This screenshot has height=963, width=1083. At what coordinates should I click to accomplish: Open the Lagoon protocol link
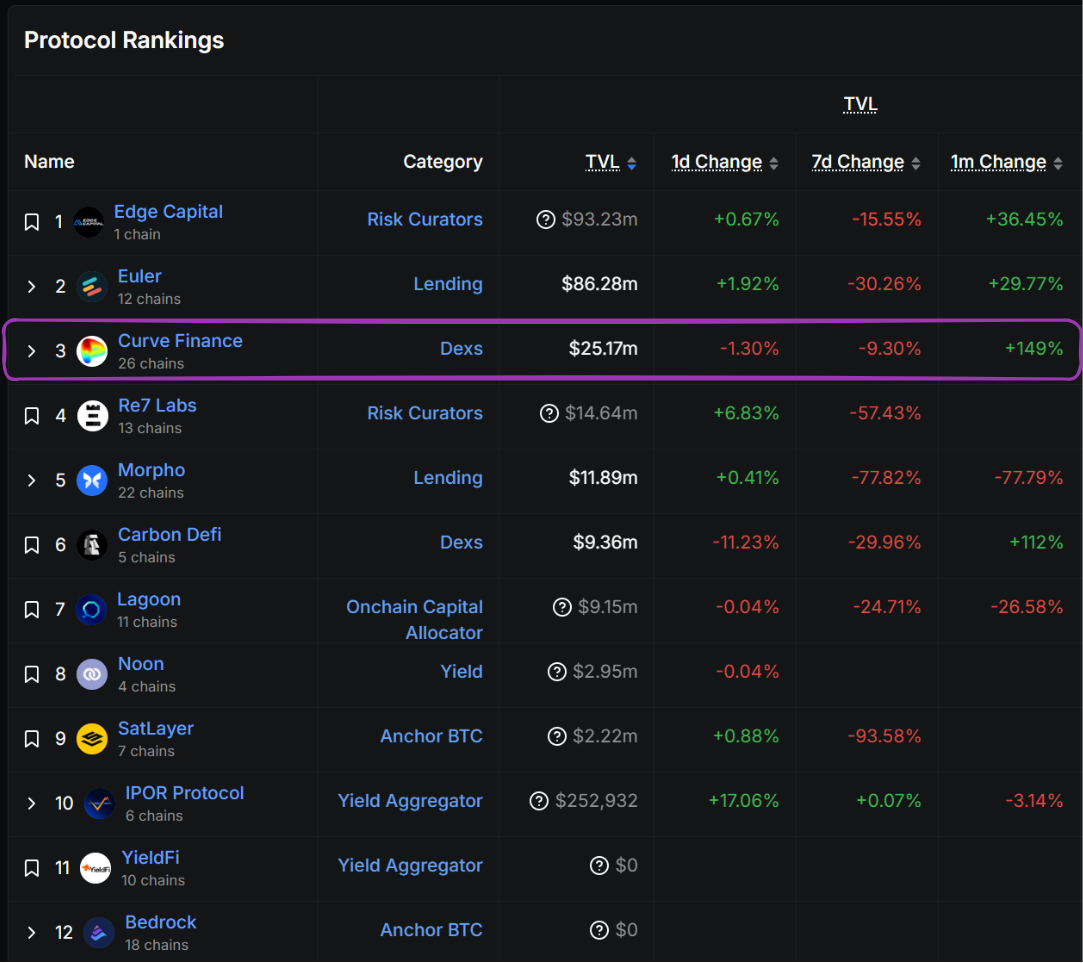click(x=149, y=600)
